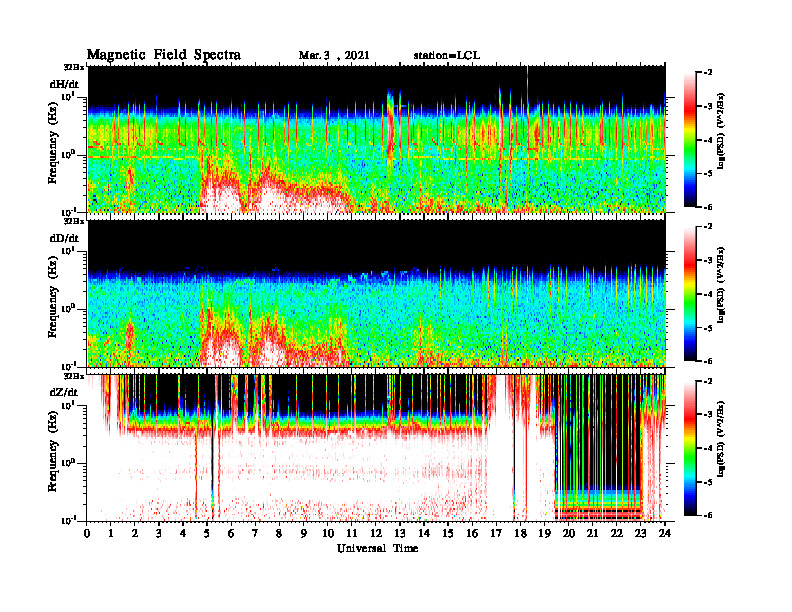Click the "7" hour tick label
Screen dimensions: 792x612
[x=255, y=534]
